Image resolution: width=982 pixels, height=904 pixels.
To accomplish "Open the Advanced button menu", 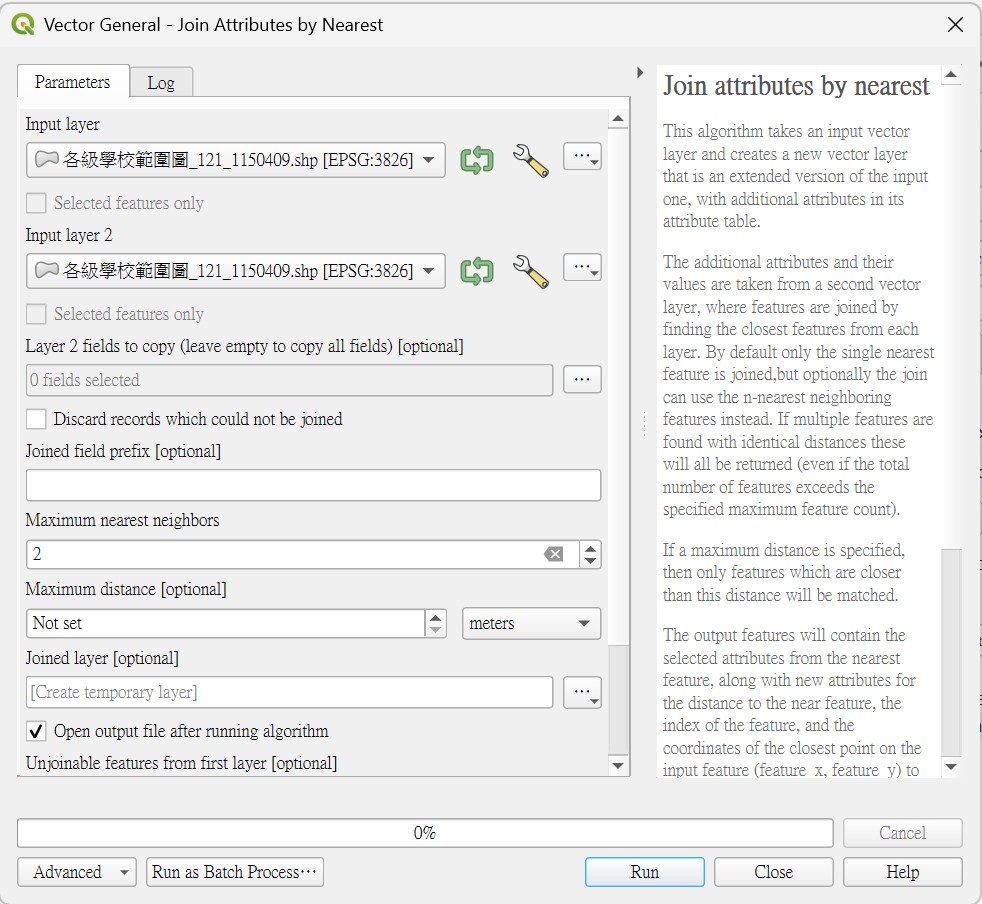I will click(x=77, y=872).
